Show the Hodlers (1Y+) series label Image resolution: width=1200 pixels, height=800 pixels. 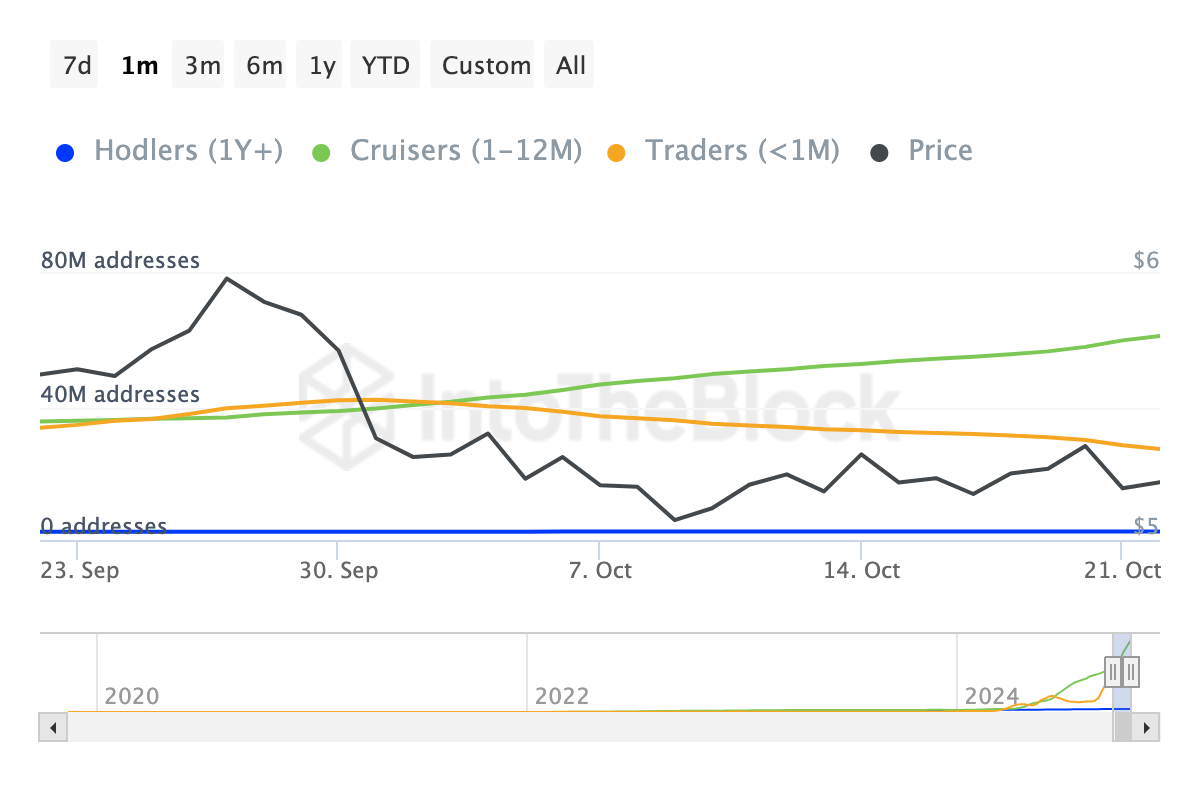(x=188, y=151)
